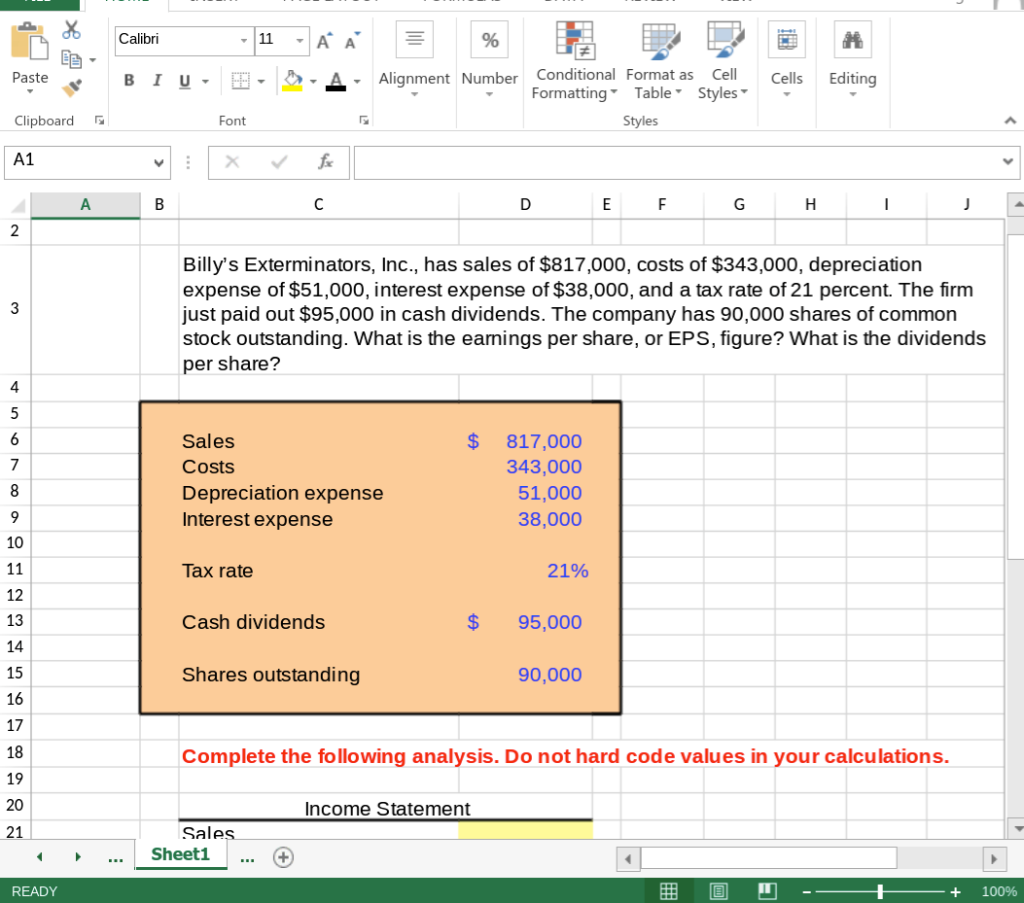The height and width of the screenshot is (903, 1024).
Task: Click the Format as Table icon
Action: click(659, 40)
